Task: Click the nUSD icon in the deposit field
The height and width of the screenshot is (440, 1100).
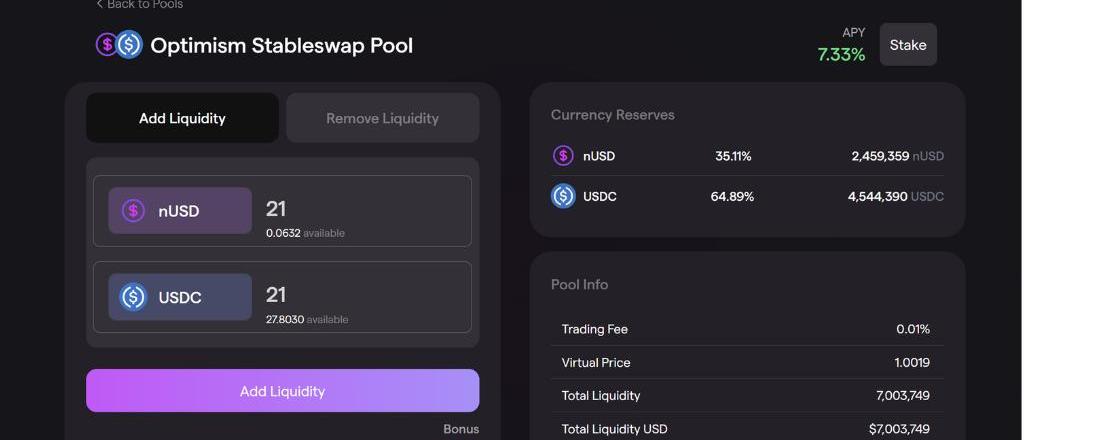Action: [133, 211]
